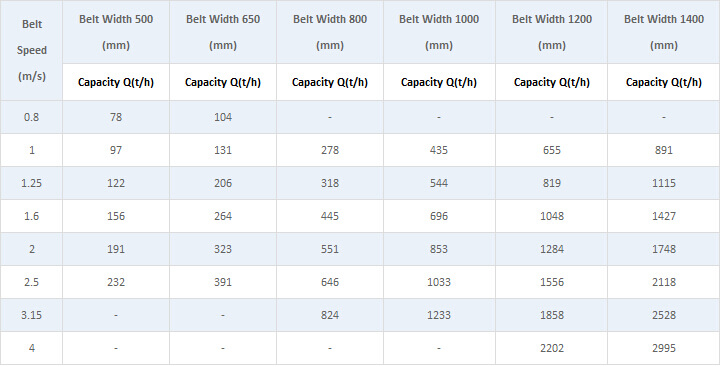Click the Capacity Q(t/h) subheader under Belt Width 1400
This screenshot has width=721, height=367.
[x=664, y=82]
